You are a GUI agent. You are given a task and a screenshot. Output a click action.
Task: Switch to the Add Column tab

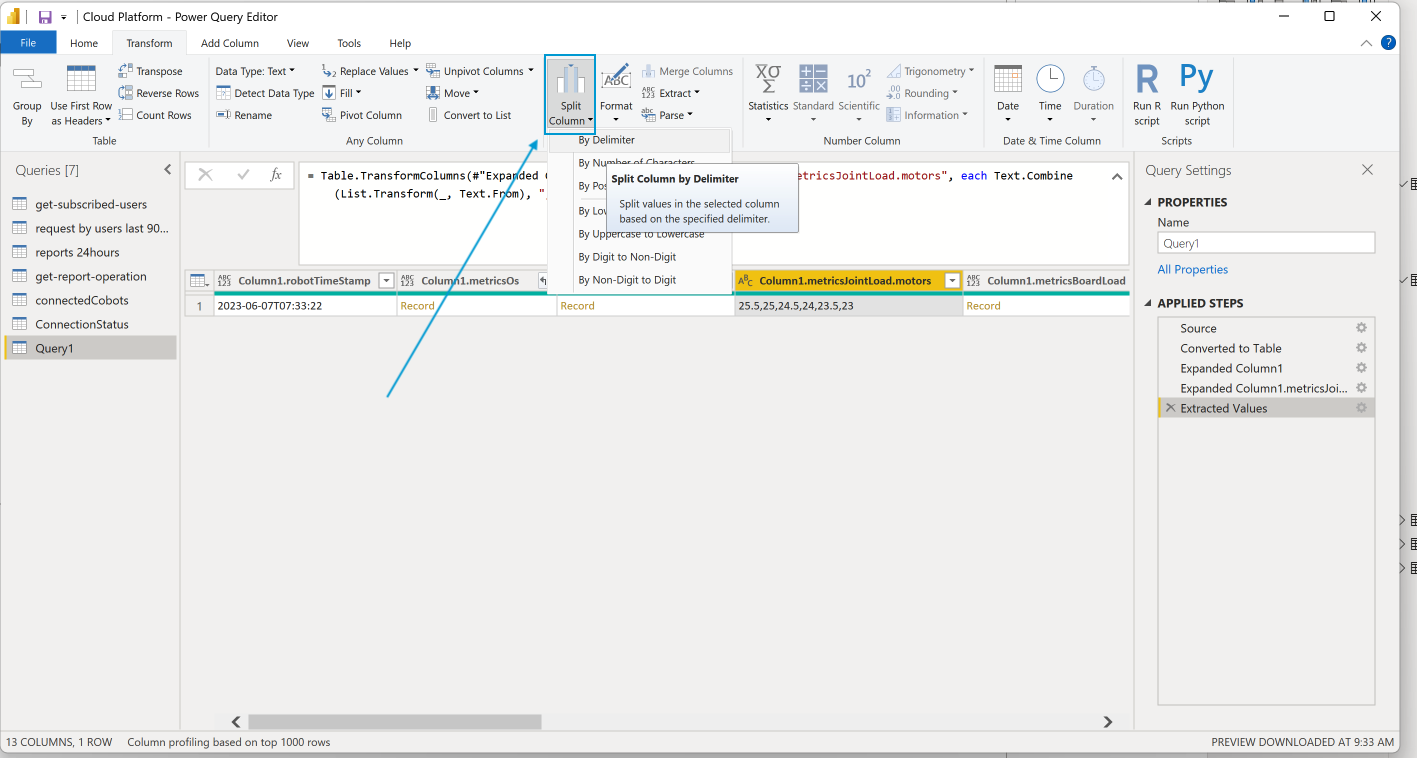click(230, 43)
